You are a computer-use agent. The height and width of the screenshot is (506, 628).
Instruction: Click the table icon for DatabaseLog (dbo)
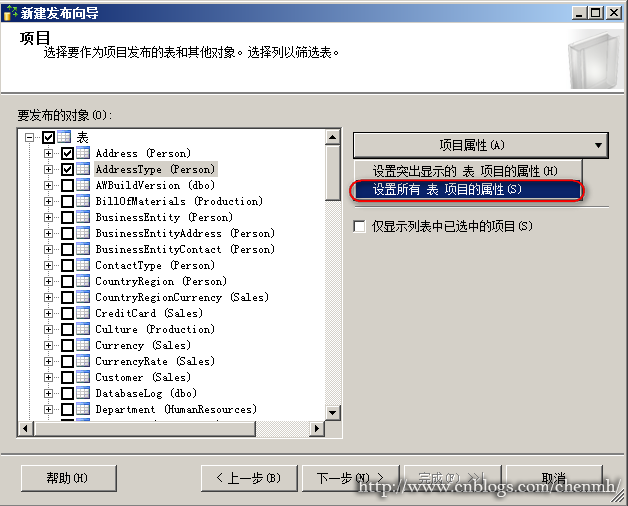[84, 394]
